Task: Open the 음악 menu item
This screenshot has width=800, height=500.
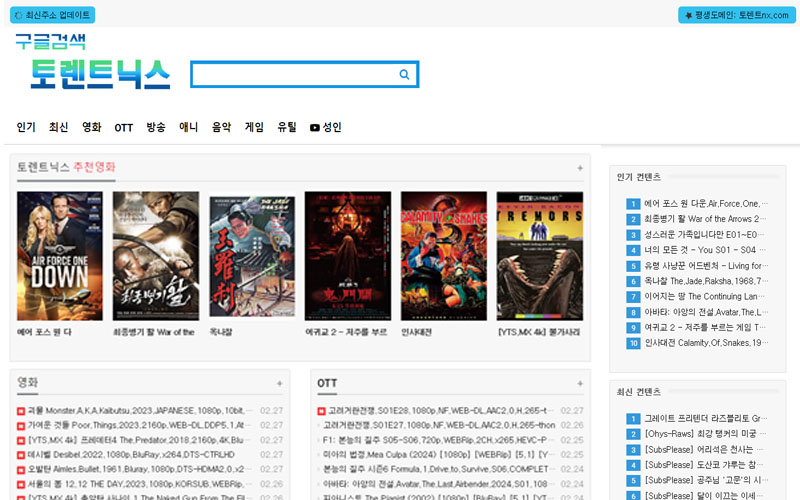Action: (221, 127)
